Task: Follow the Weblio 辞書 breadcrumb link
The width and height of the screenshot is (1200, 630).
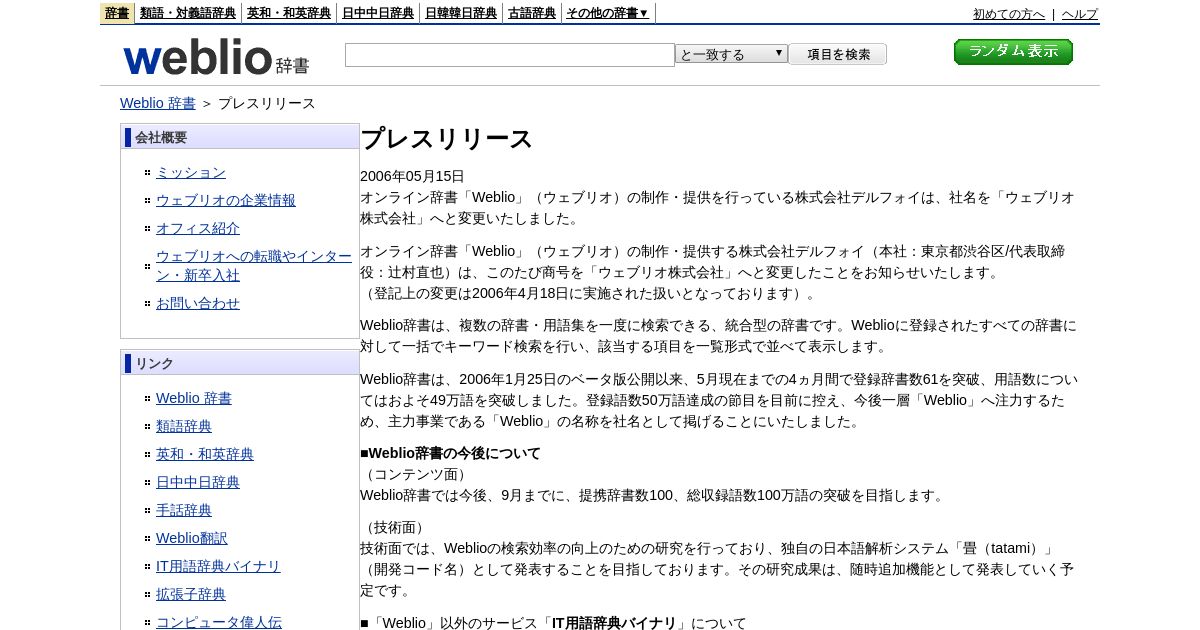Action: pyautogui.click(x=158, y=103)
